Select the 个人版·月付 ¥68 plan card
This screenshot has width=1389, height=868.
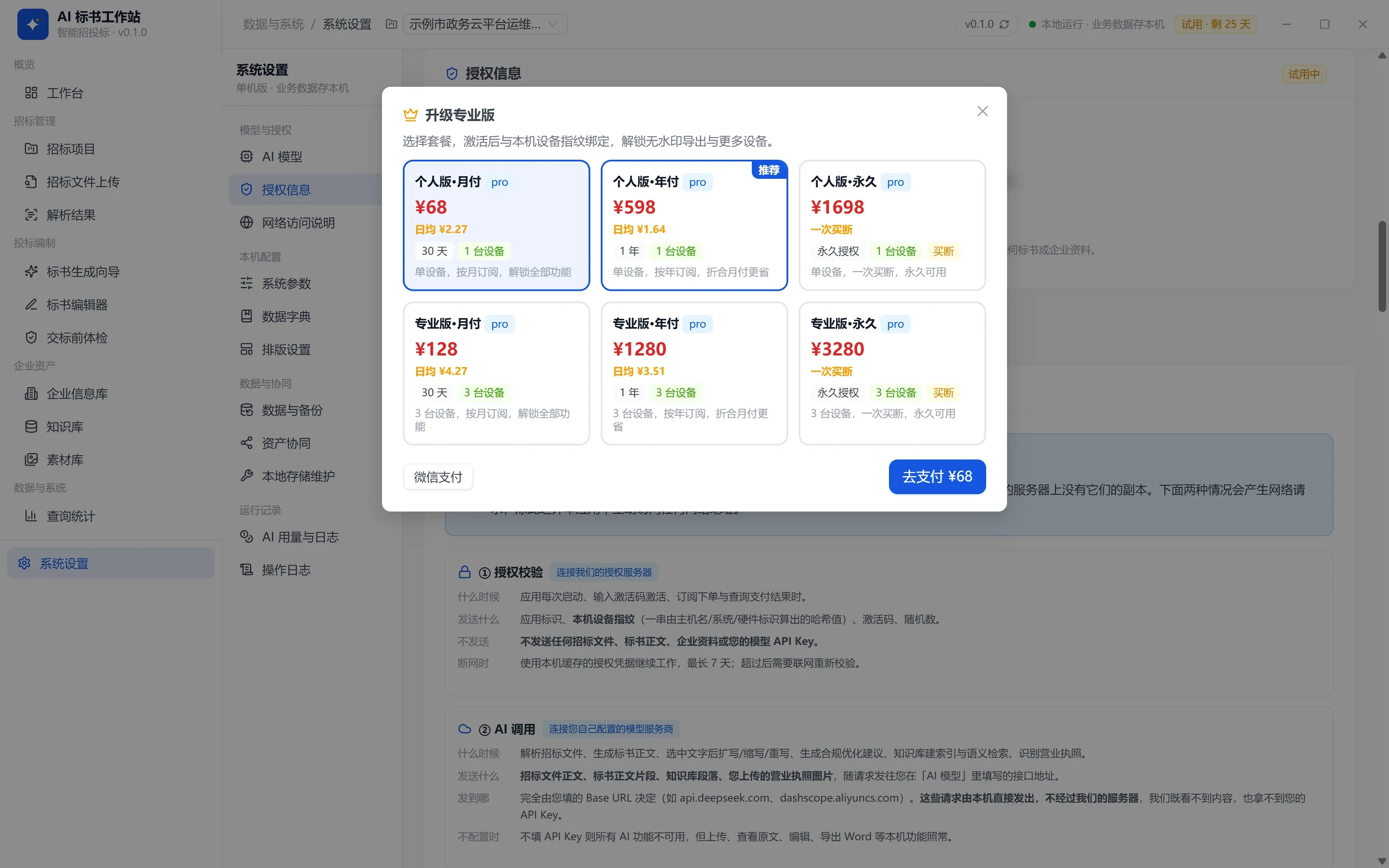(496, 225)
